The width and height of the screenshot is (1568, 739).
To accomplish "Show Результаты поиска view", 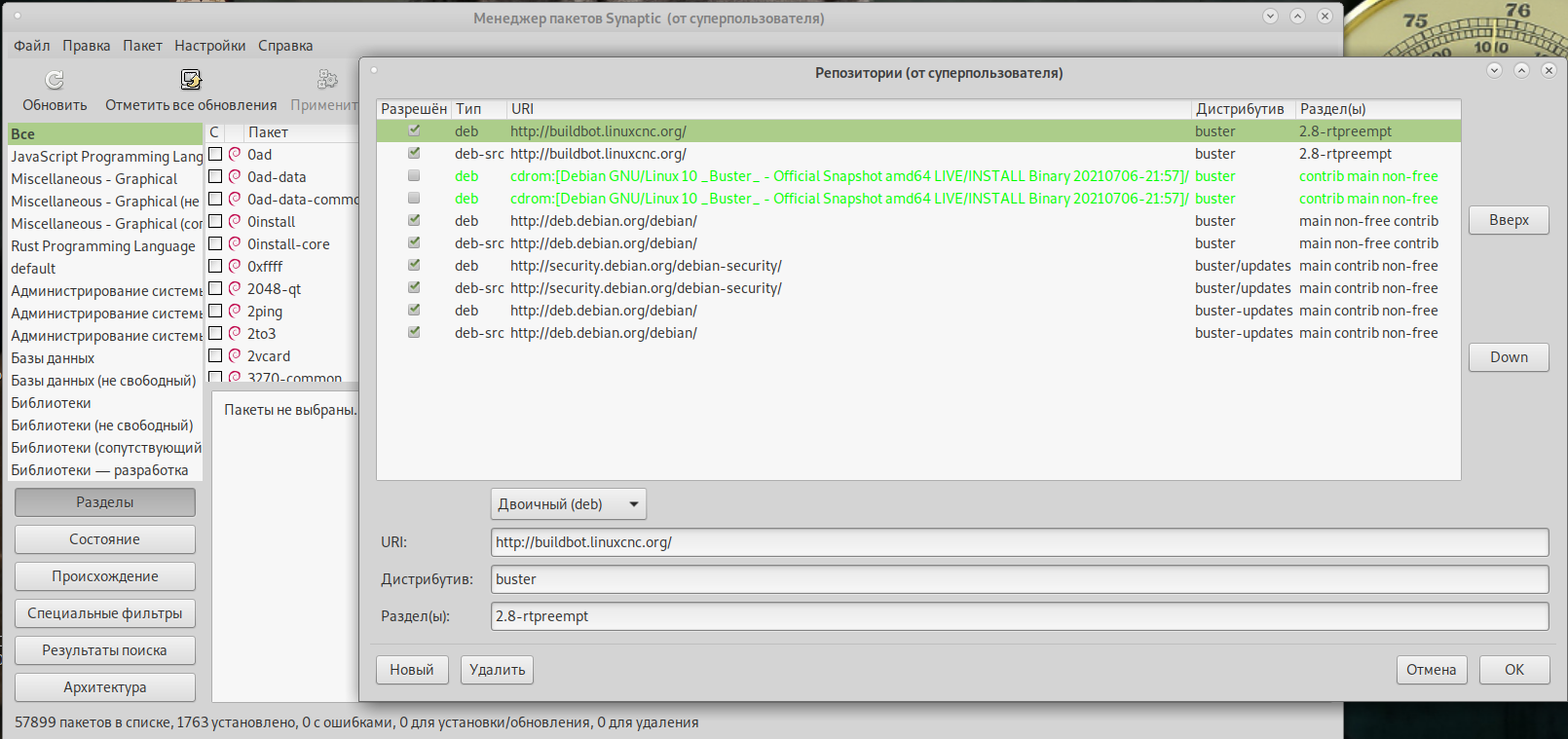I will point(105,650).
